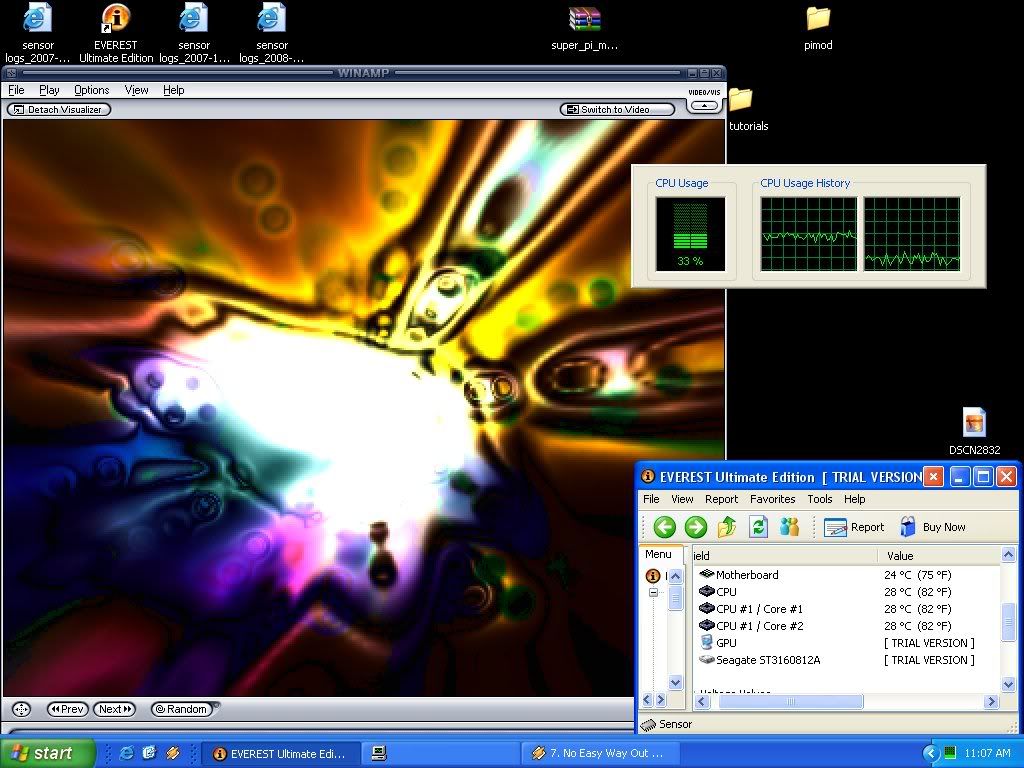Select the GPU monitor icon in sensor list
This screenshot has height=768, width=1024.
(706, 643)
